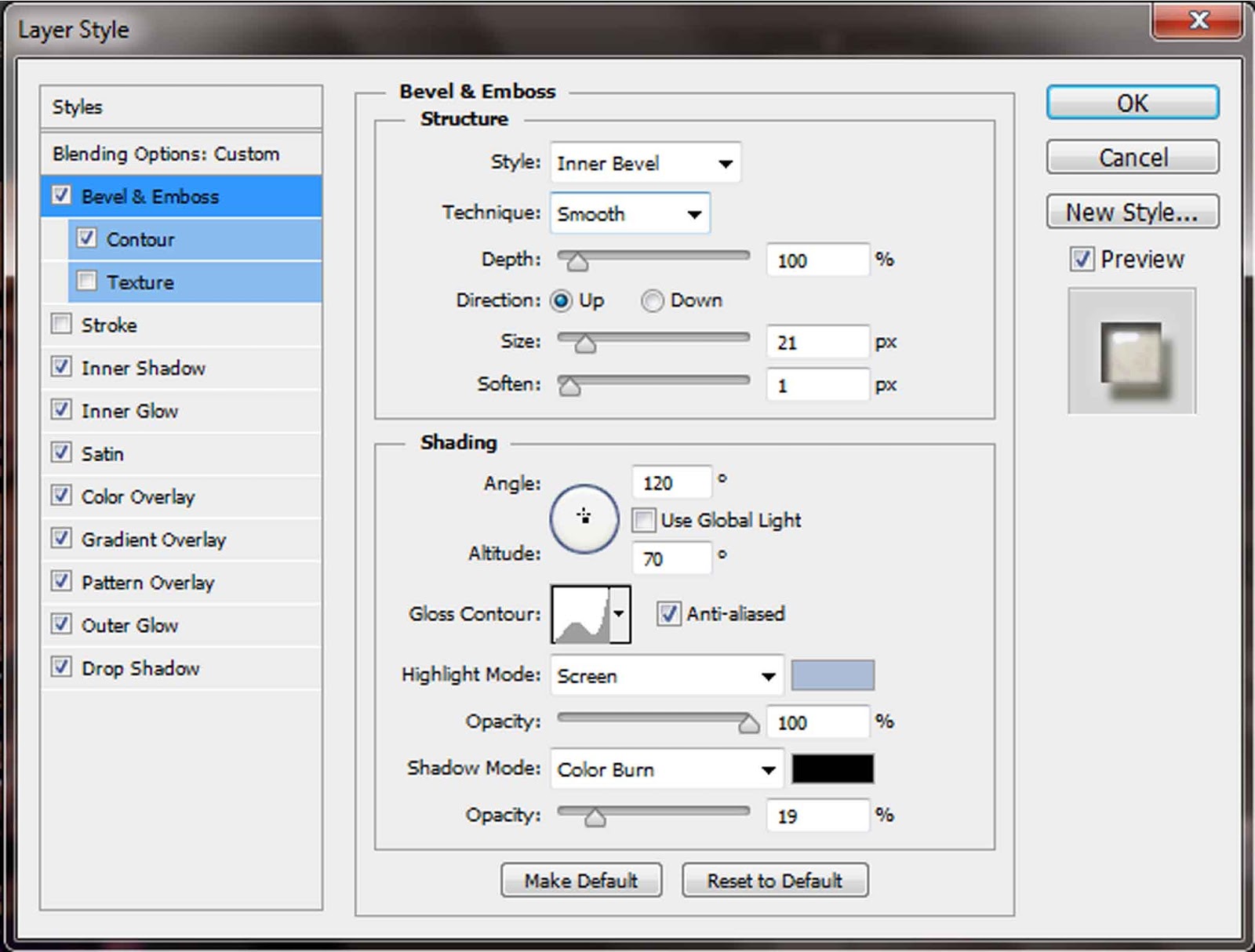Click the New Style... button
Viewport: 1255px width, 952px height.
(1133, 212)
